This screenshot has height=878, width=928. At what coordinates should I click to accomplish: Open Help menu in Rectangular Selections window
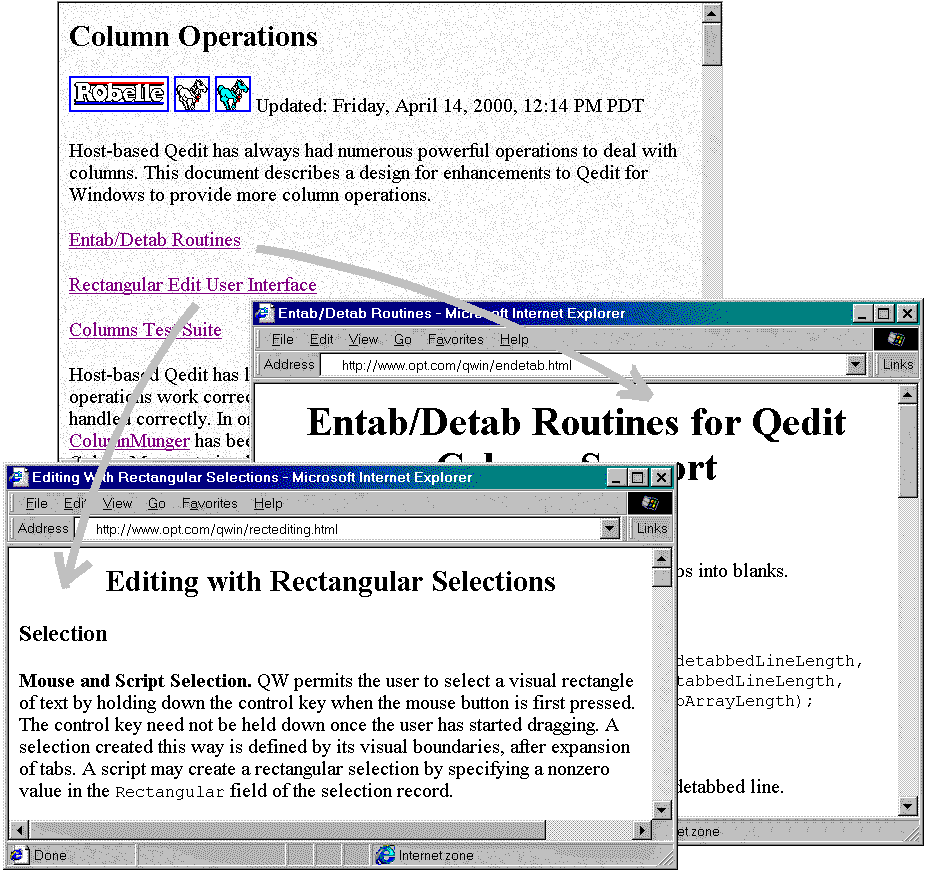point(268,503)
